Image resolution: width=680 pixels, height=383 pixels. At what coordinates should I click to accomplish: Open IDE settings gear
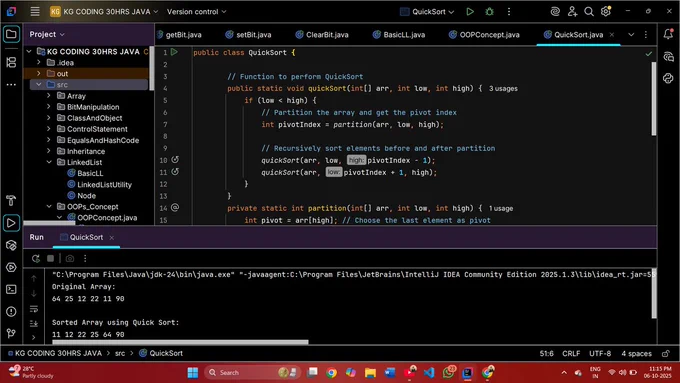click(606, 12)
